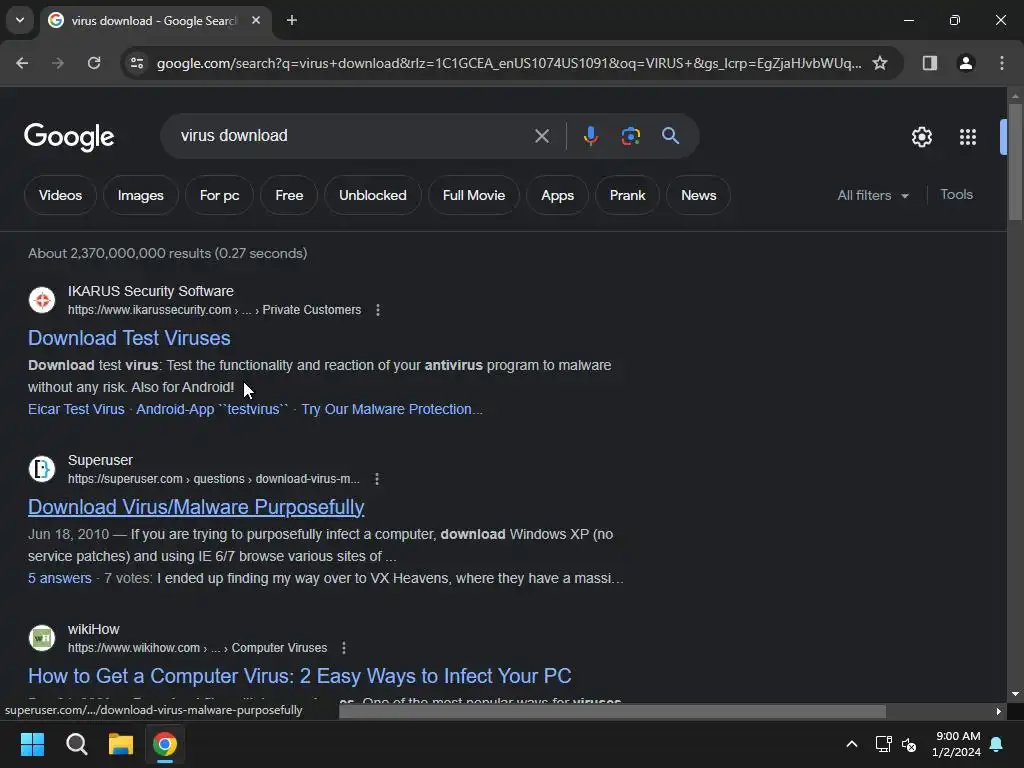This screenshot has width=1024, height=768.
Task: Click the Google logo
Action: coord(69,137)
